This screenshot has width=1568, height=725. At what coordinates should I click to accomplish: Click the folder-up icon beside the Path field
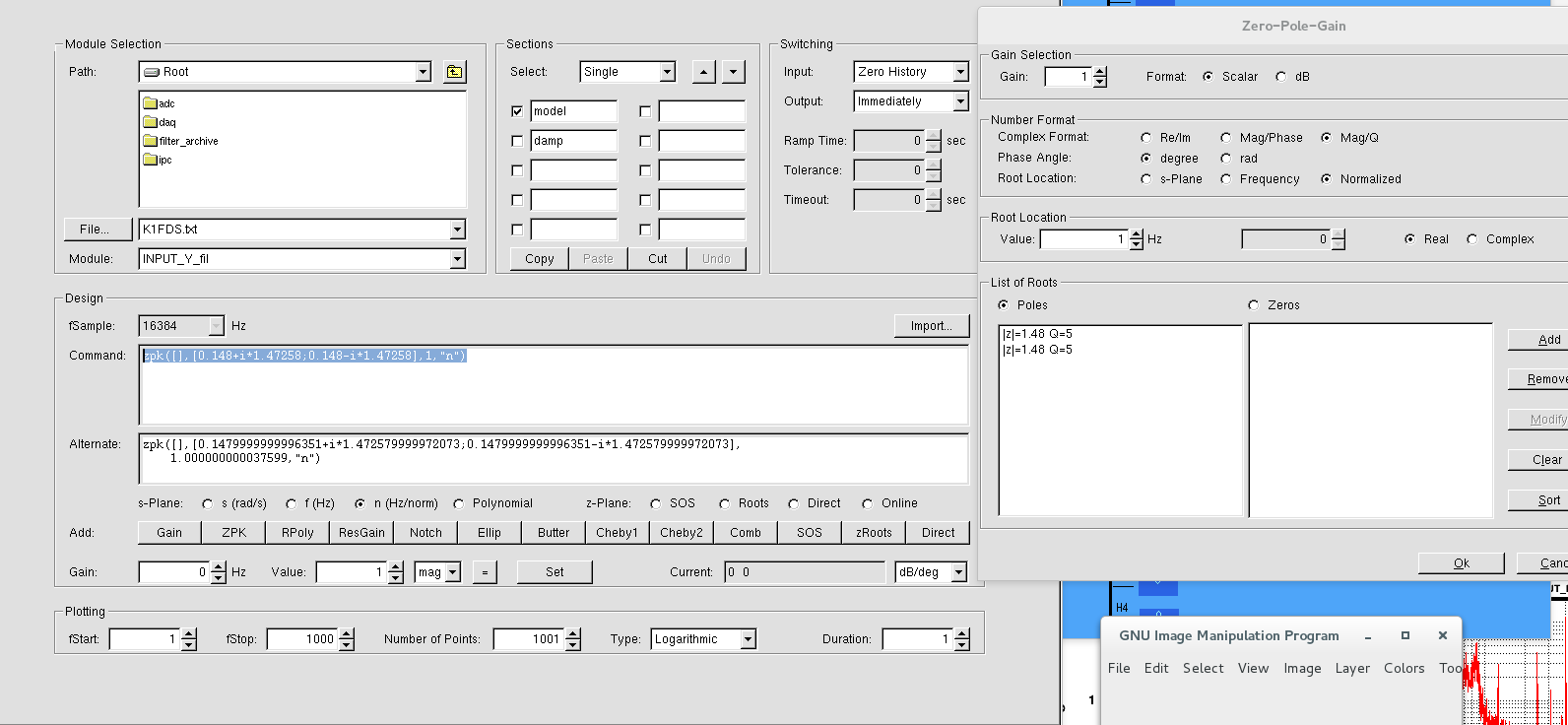454,72
